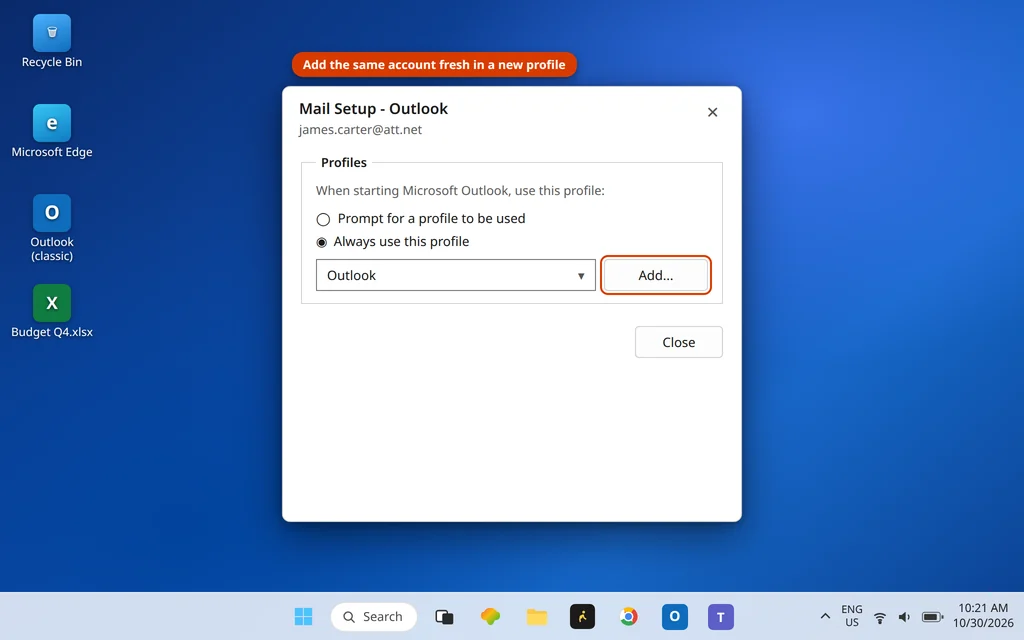Click 'When starting Microsoft Outlook' text

coord(460,191)
